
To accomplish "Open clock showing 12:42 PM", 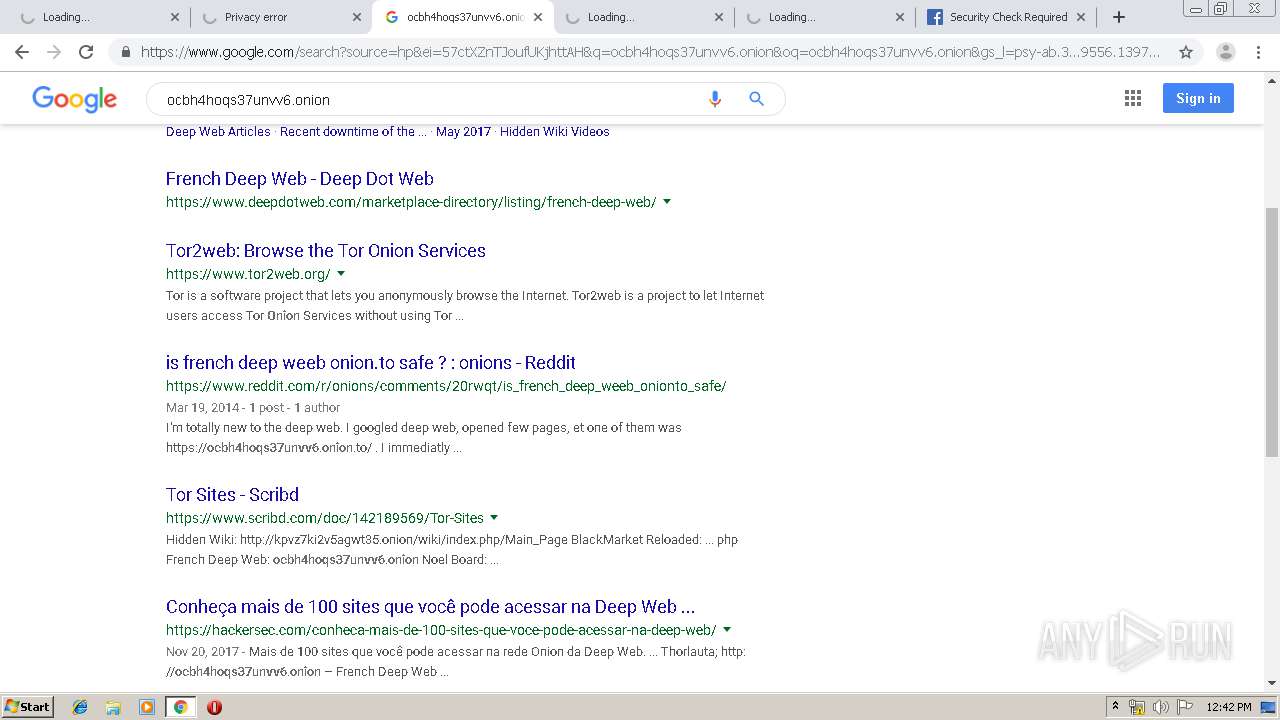I will click(x=1229, y=707).
